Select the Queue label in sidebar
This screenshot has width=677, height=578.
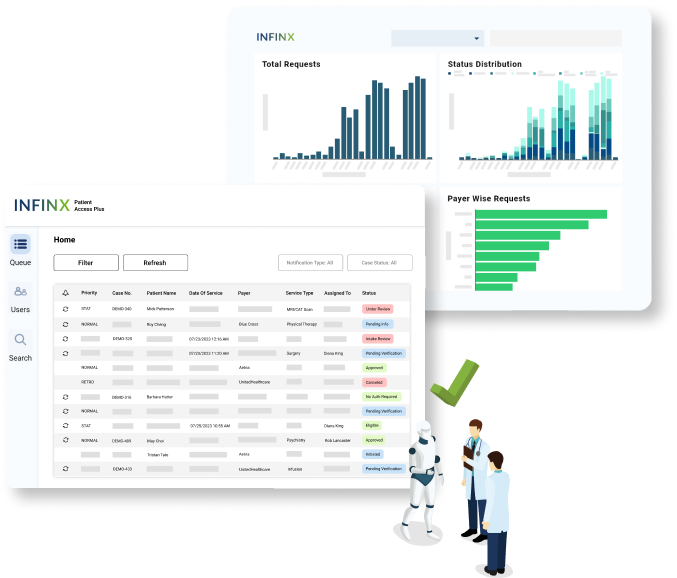pos(20,262)
